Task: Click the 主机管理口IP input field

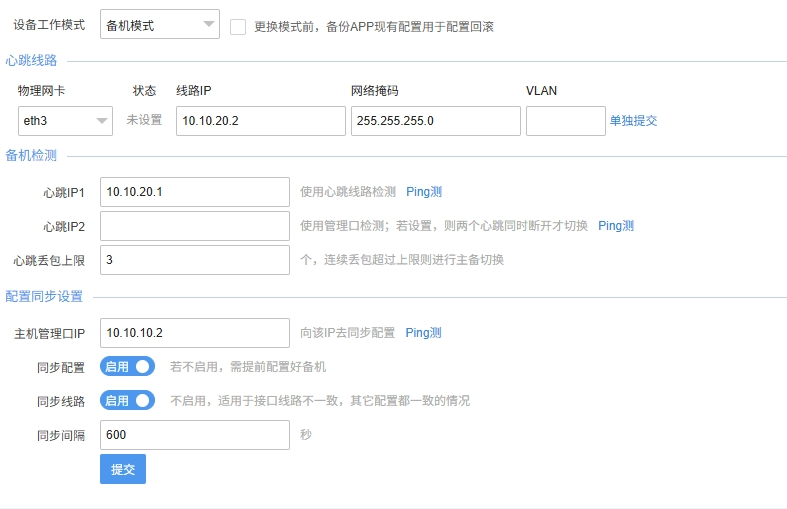Action: [x=195, y=333]
